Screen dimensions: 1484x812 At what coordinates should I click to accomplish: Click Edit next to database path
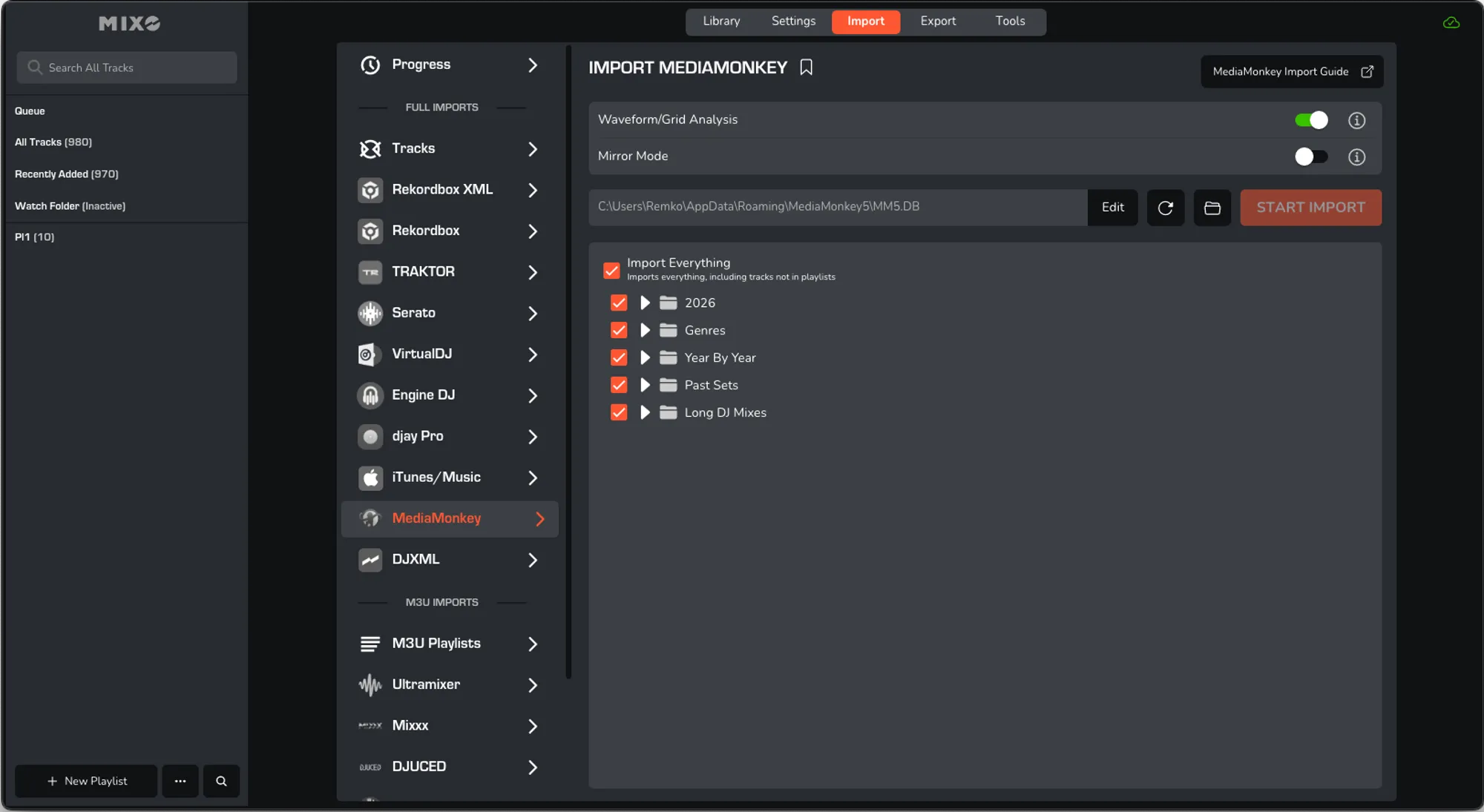click(x=1112, y=208)
